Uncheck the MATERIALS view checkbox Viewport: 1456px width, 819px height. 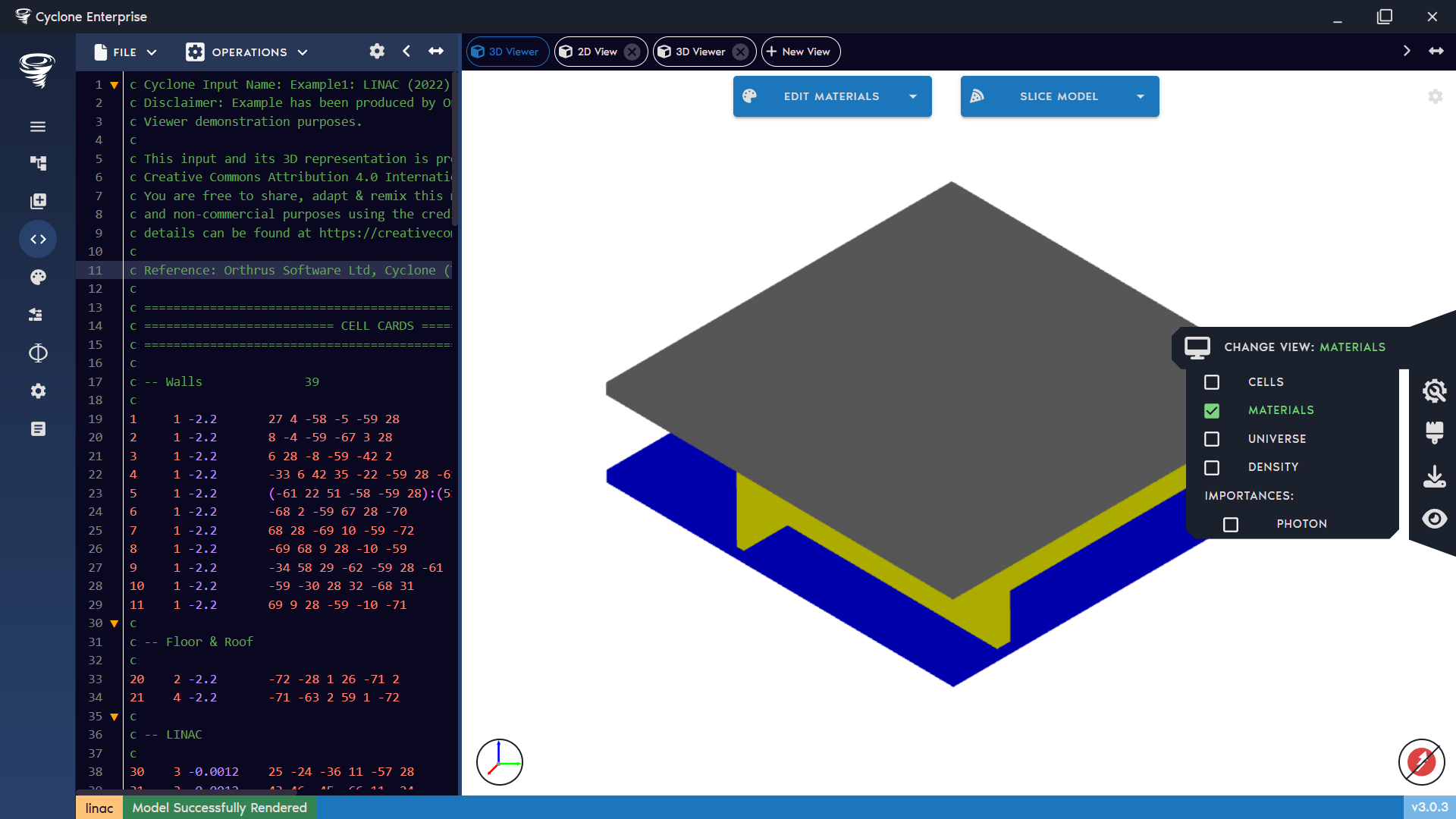[1212, 410]
